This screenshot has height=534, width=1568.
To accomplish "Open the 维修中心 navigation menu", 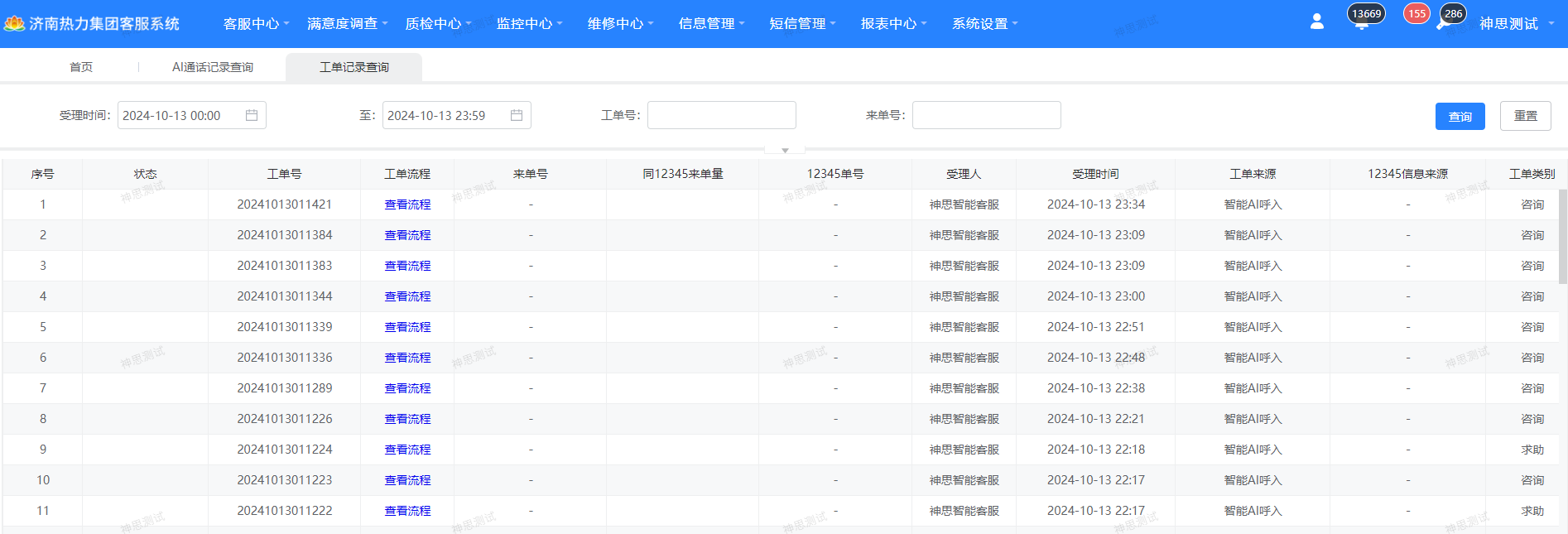I will (620, 24).
